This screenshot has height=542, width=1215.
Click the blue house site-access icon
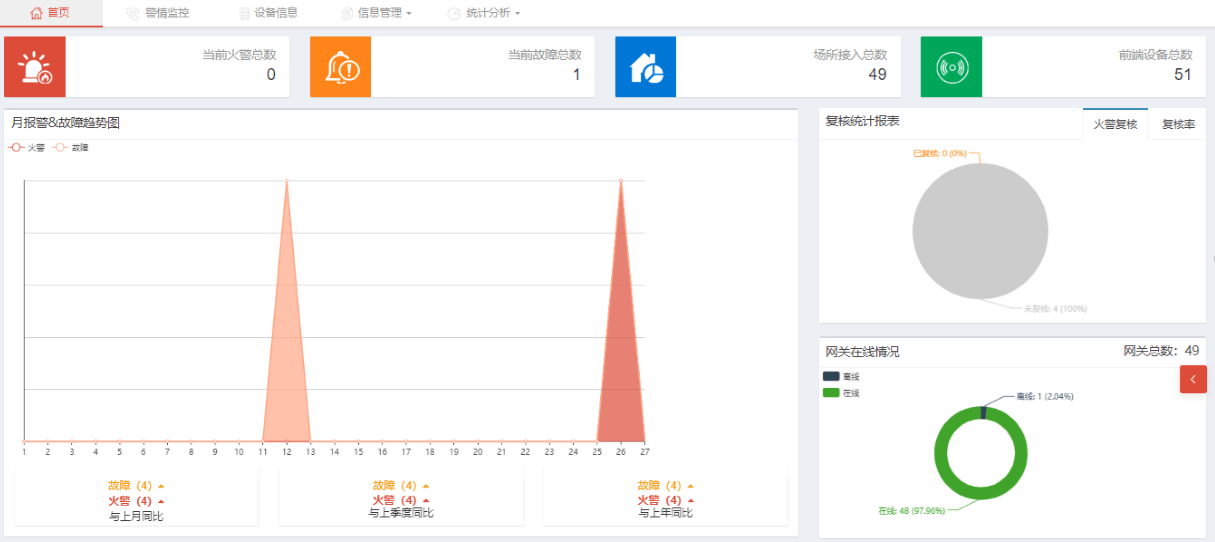pos(645,67)
